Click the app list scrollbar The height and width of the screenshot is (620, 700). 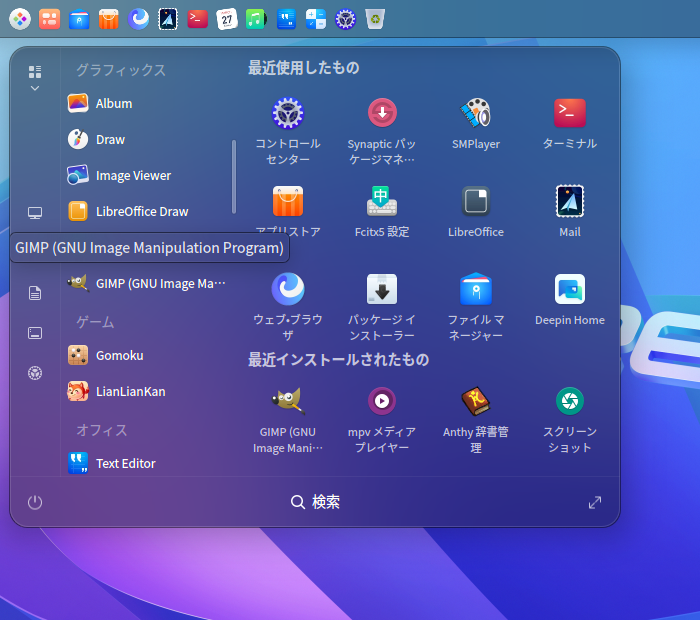[233, 177]
